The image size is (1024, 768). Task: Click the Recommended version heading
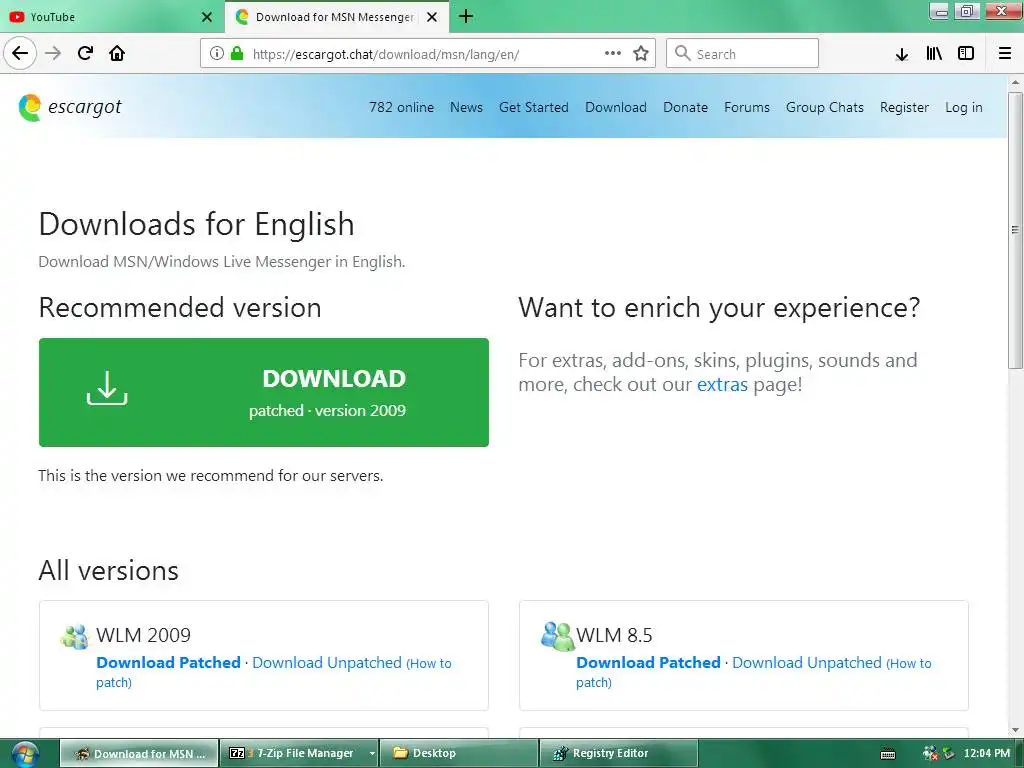pos(180,308)
